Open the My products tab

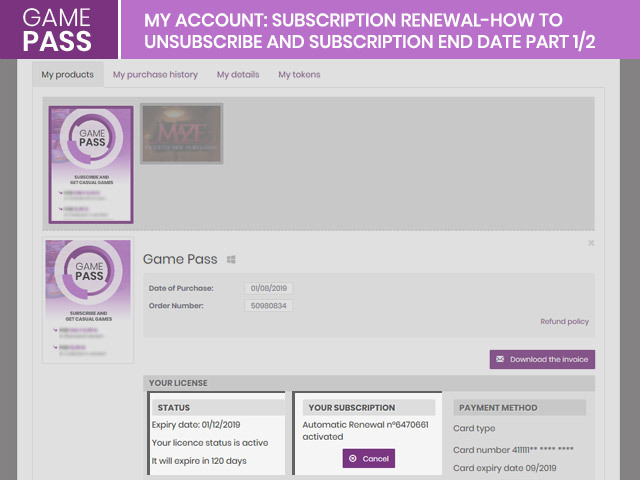coord(68,75)
